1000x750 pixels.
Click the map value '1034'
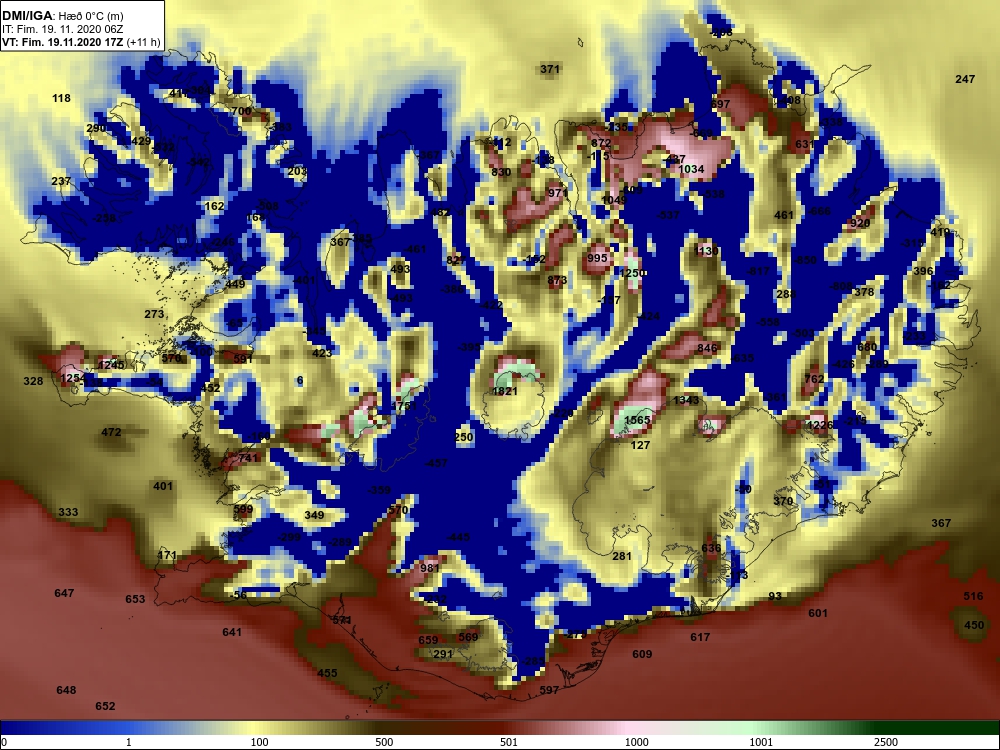[691, 169]
